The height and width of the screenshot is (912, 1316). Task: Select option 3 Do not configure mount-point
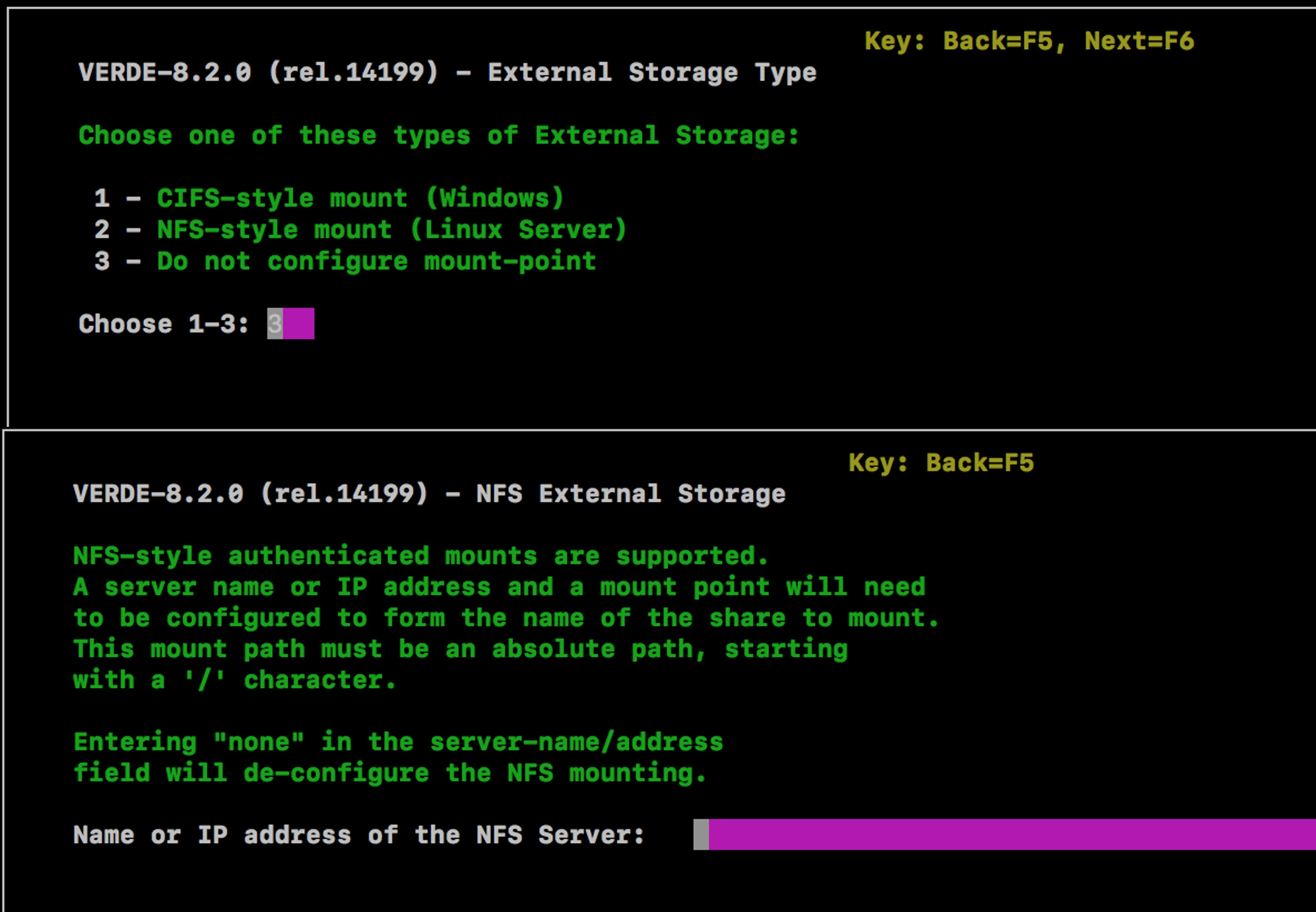click(345, 261)
